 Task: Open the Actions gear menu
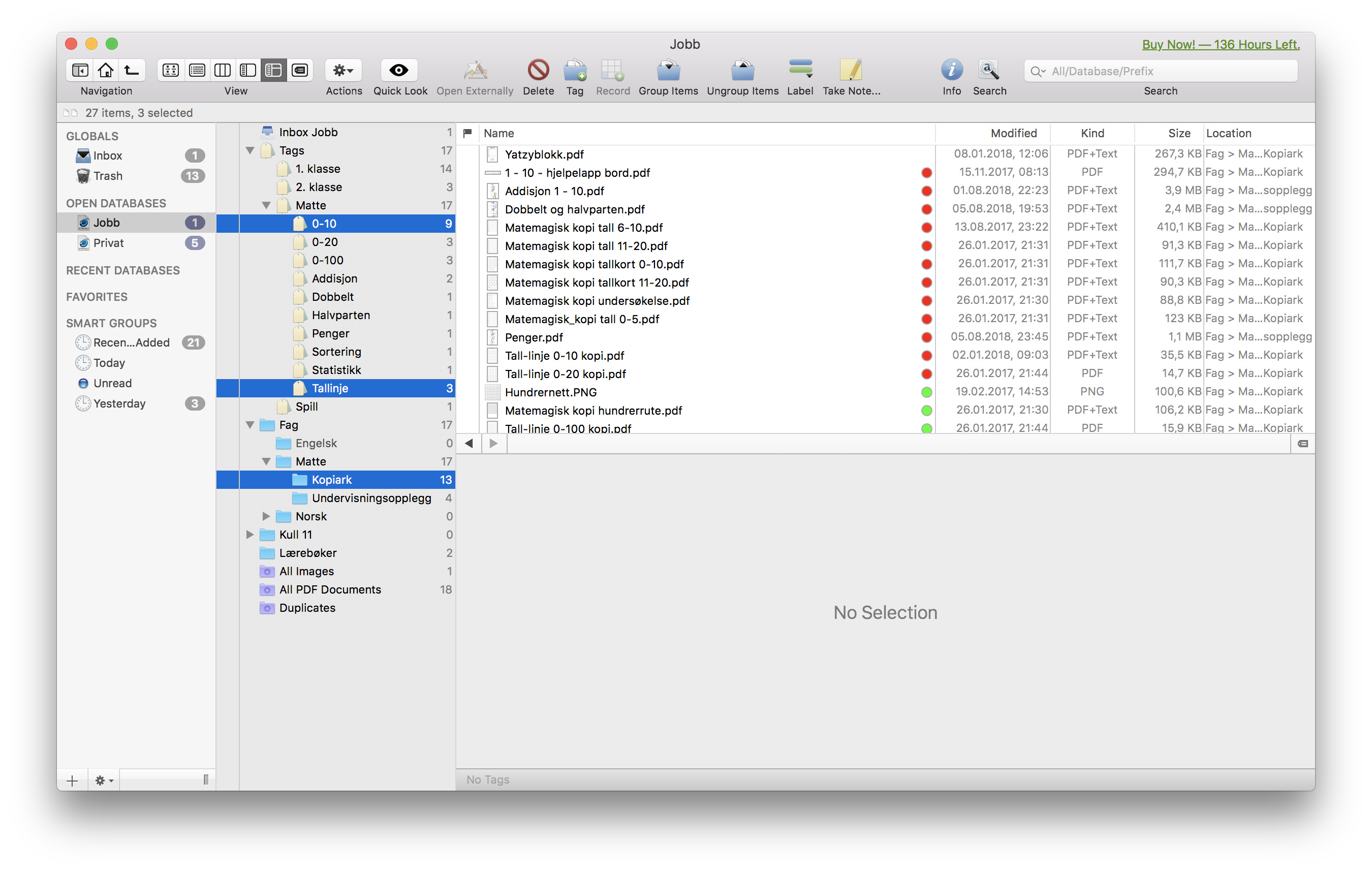343,71
